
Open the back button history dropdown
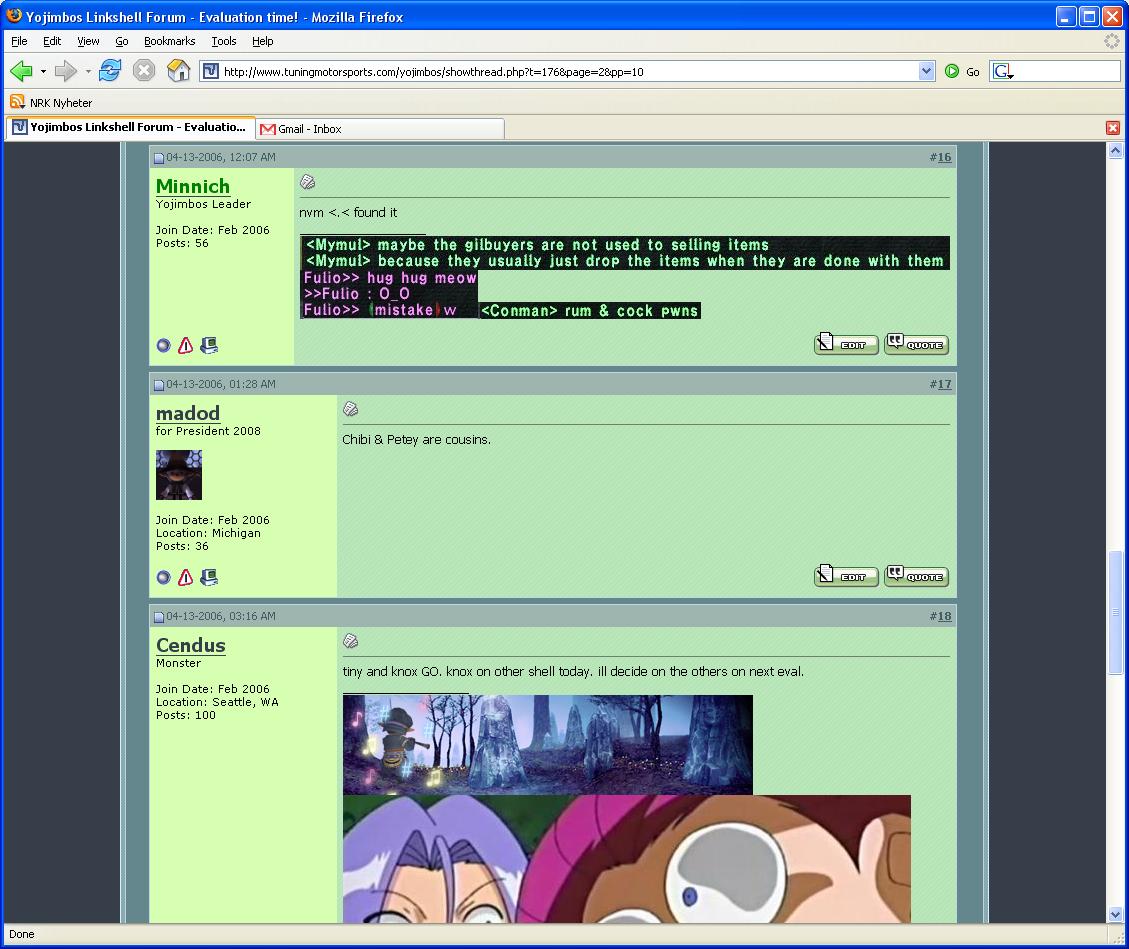point(43,72)
